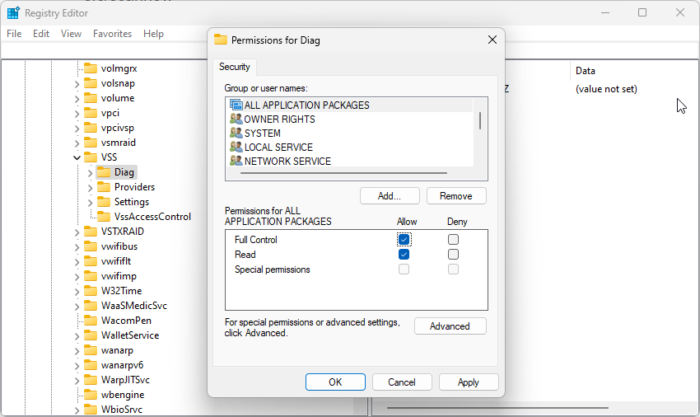Open the Favorites menu
This screenshot has height=417, width=700.
tap(112, 33)
